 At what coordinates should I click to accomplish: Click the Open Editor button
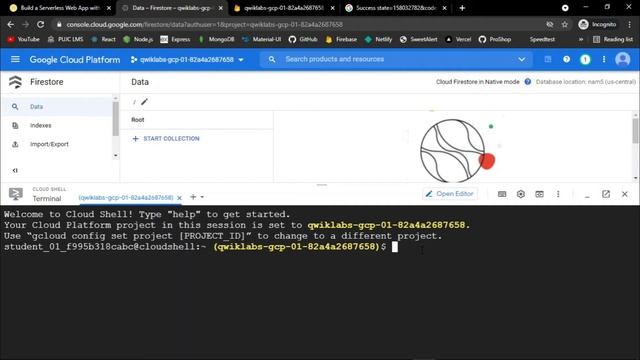(449, 194)
